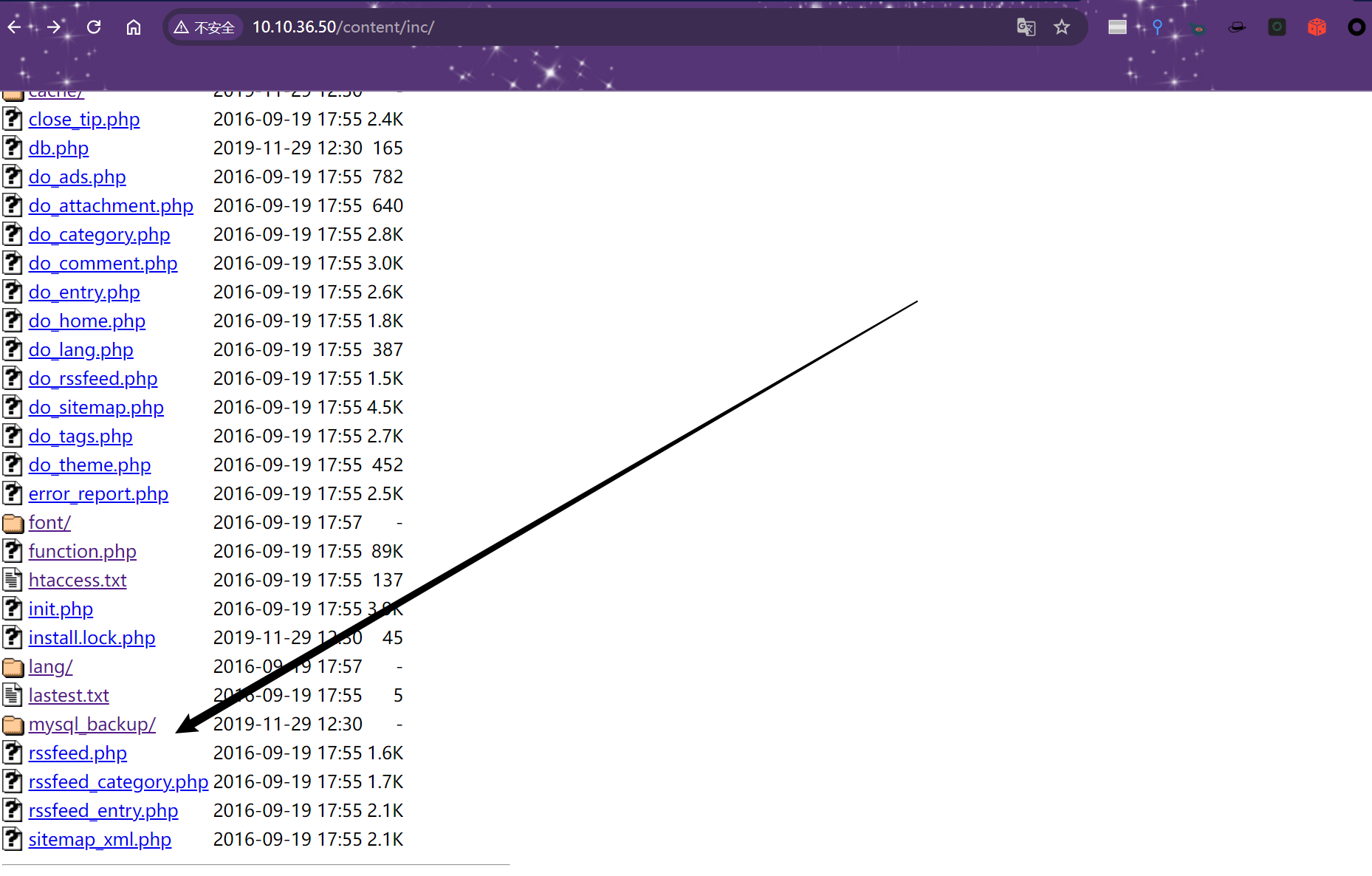Click the file icon beside rssfeed.php
This screenshot has width=1372, height=876.
tap(13, 753)
